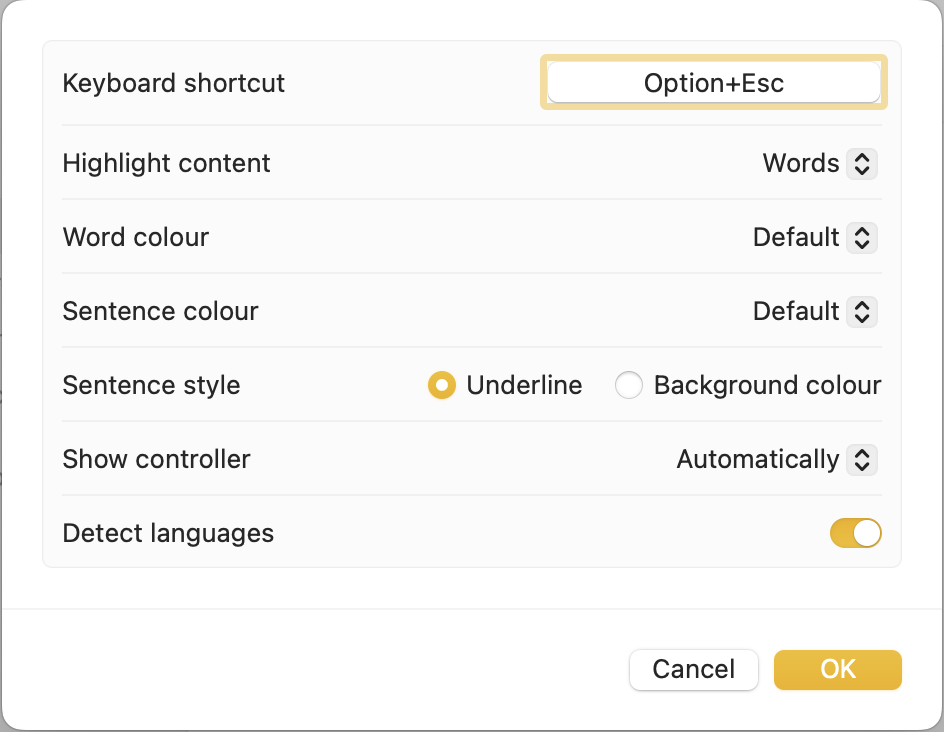The image size is (944, 732).
Task: Click the "Show controller" row label
Action: [157, 460]
